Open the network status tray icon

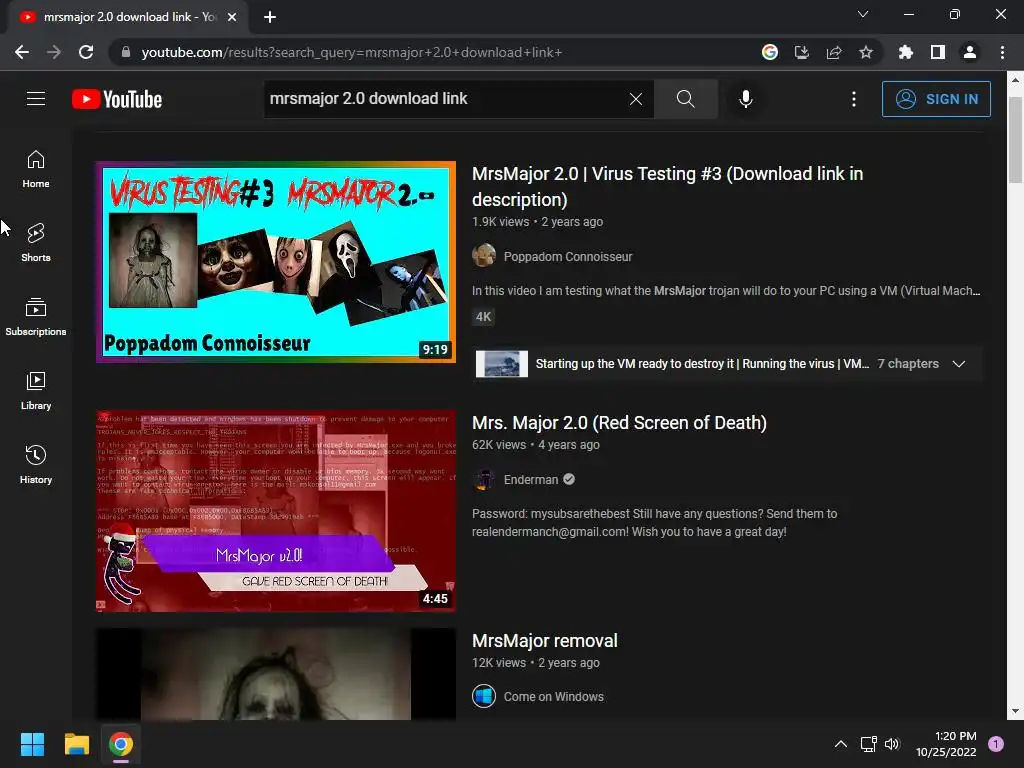point(869,744)
